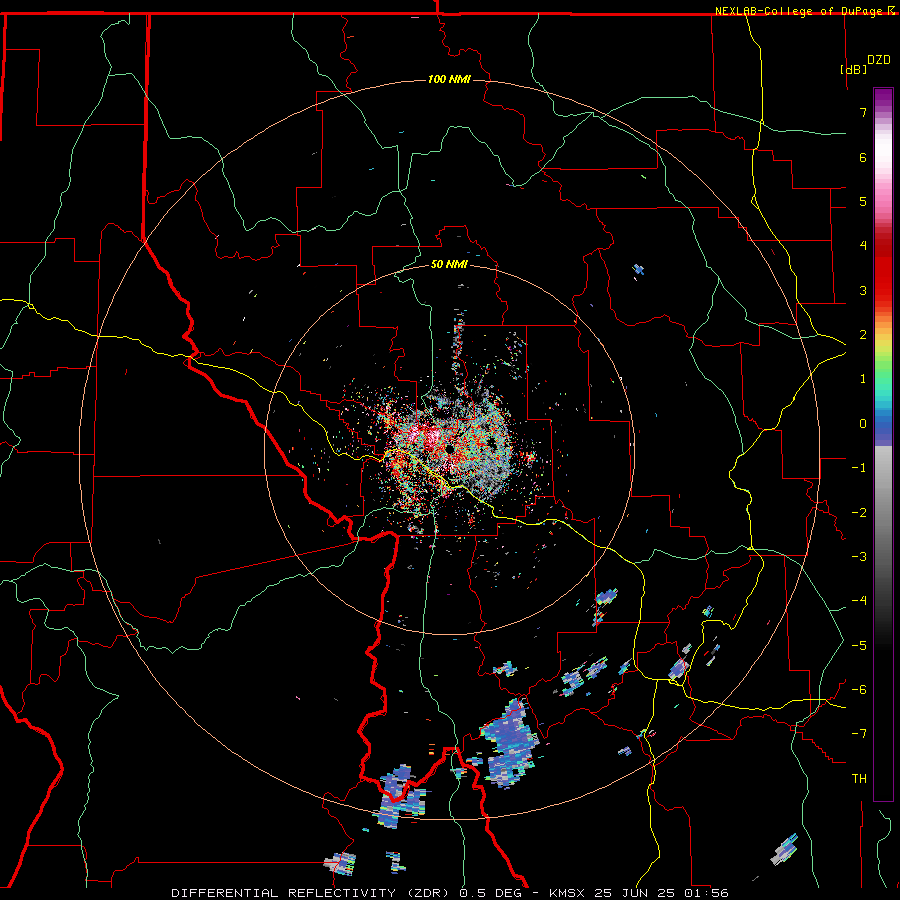Click the [dB] unit label
The height and width of the screenshot is (900, 900).
(854, 69)
